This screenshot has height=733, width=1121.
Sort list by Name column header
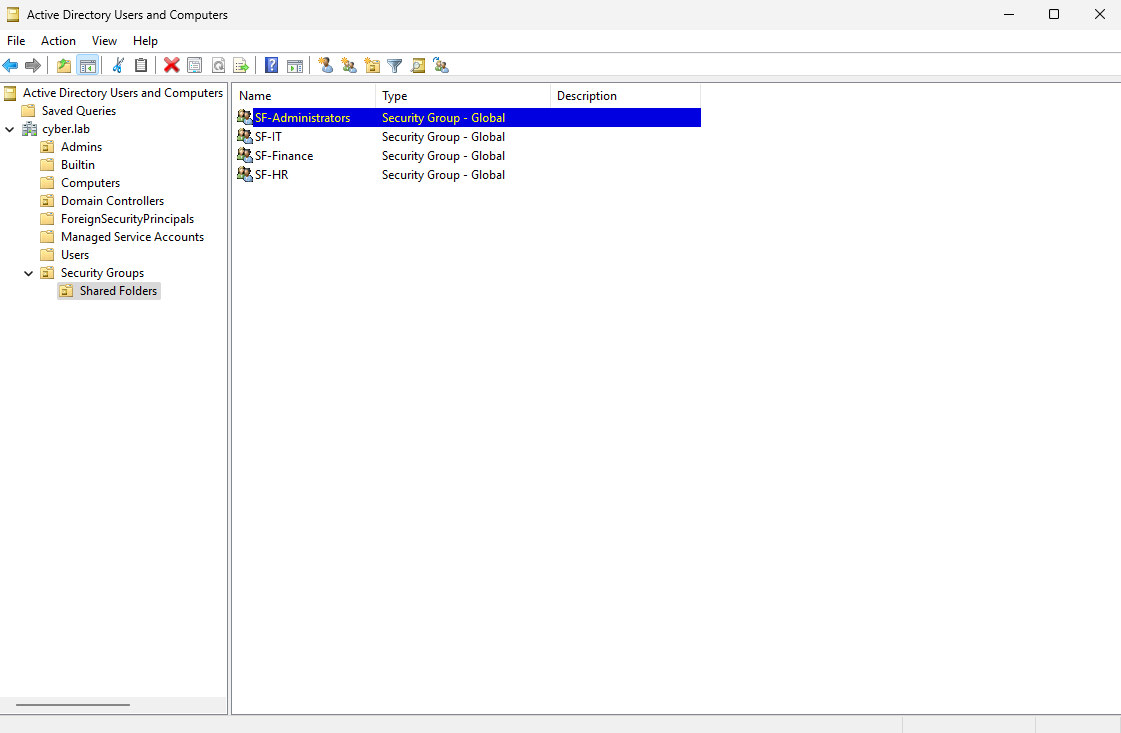click(304, 96)
